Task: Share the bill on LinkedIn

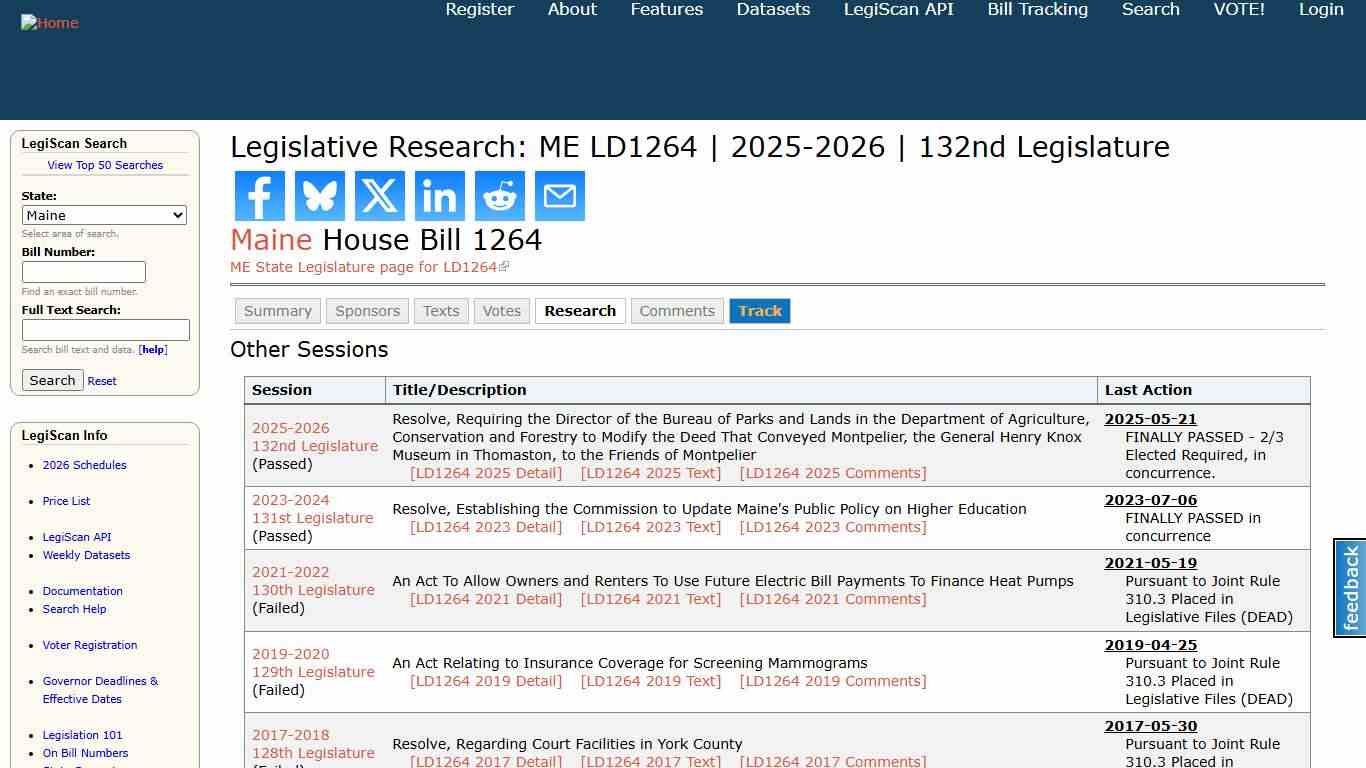Action: (439, 196)
